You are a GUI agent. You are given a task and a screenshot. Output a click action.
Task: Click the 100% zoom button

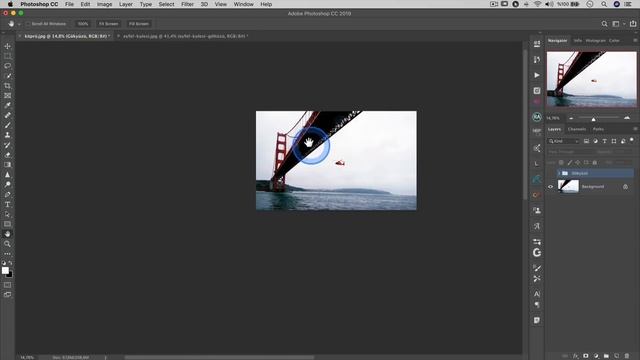point(83,24)
